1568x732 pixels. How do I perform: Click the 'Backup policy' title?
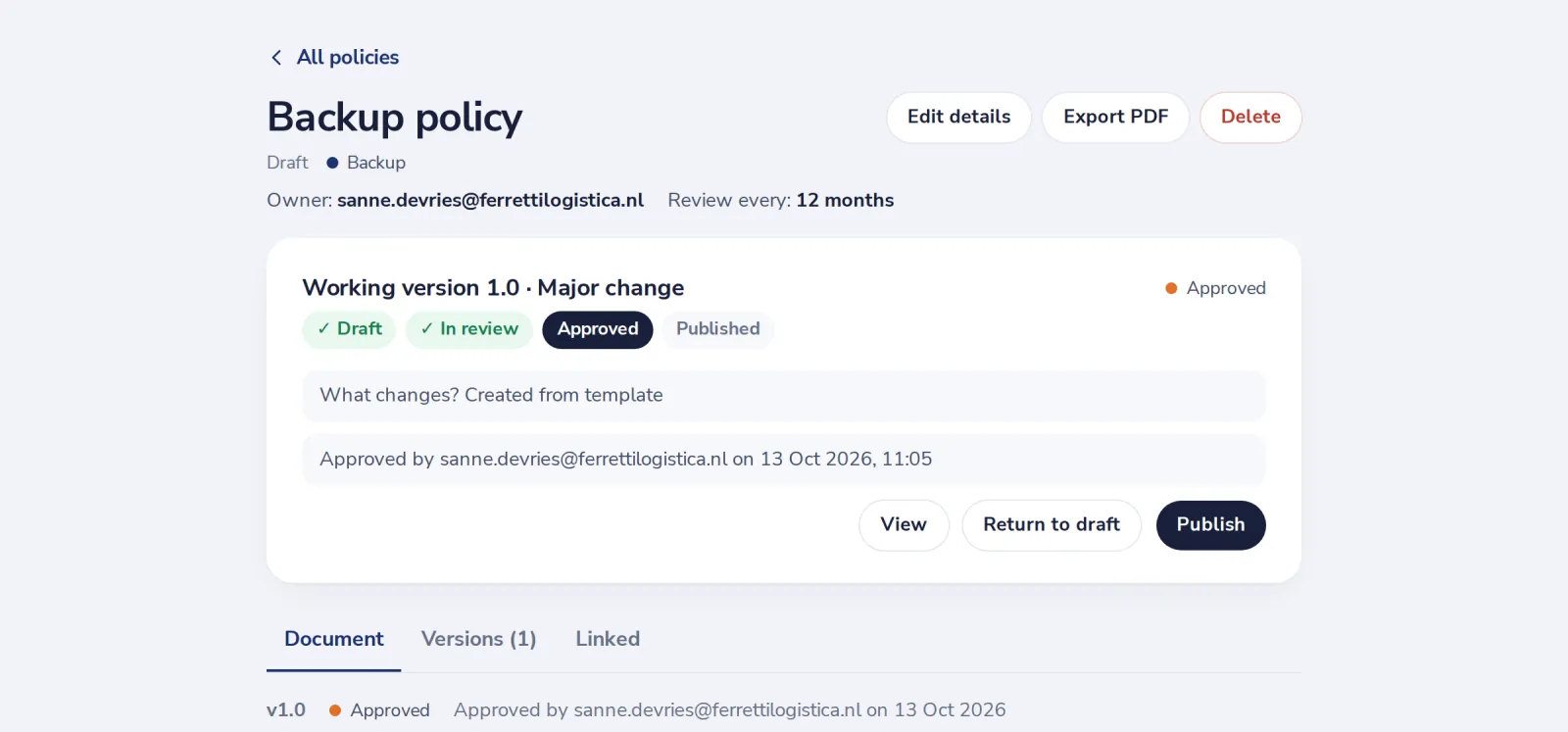tap(395, 118)
